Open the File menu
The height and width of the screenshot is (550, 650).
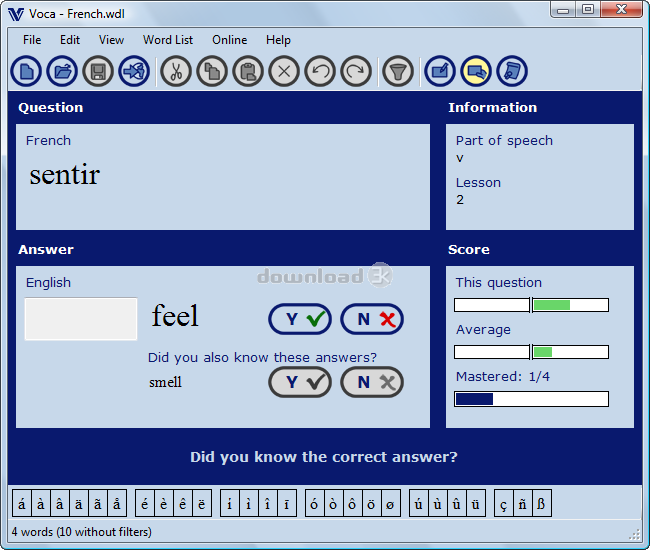tap(32, 40)
